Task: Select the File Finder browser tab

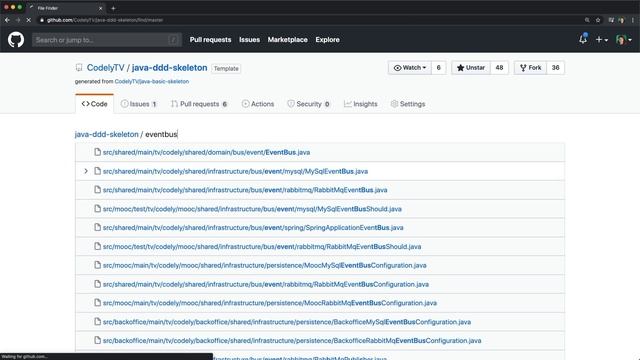Action: 66,8
